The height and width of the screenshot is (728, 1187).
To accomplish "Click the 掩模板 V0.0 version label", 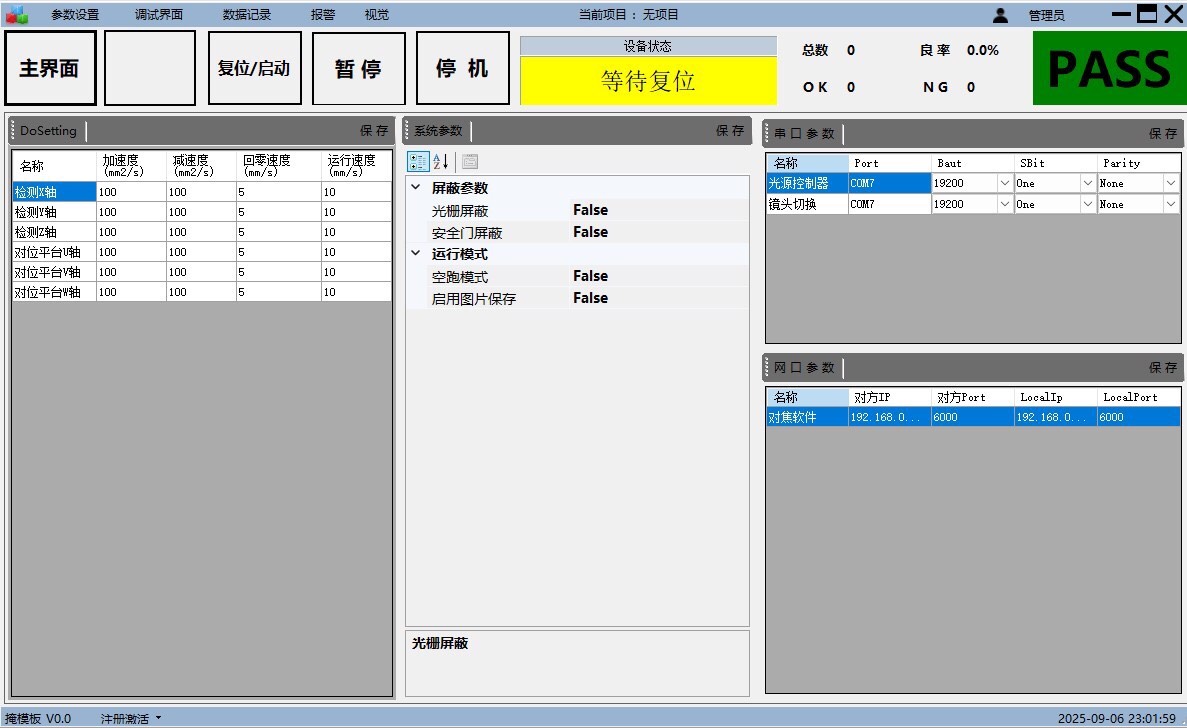I will point(38,718).
